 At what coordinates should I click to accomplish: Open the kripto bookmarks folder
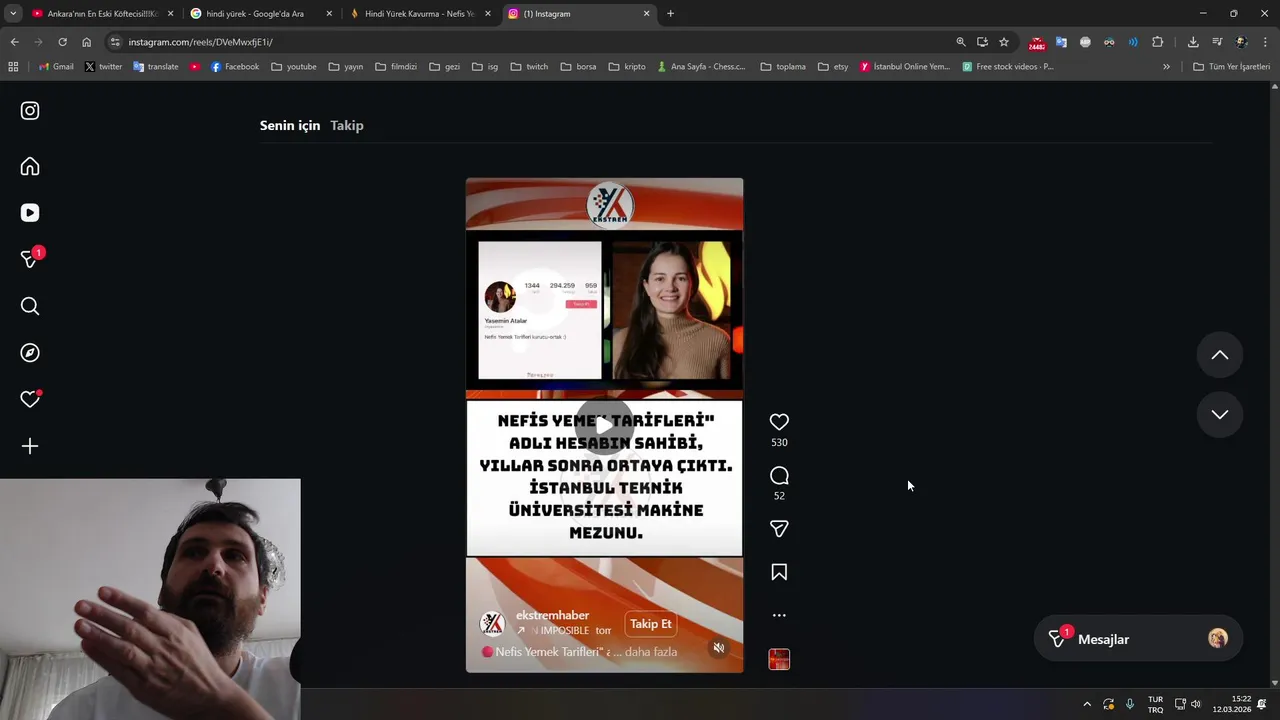pyautogui.click(x=627, y=67)
